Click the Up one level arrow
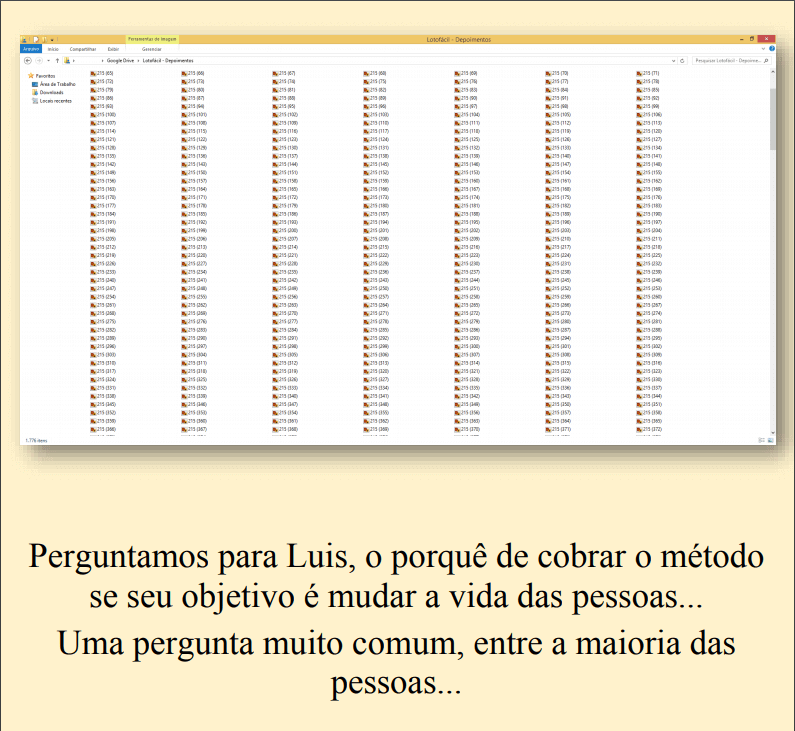 coord(56,61)
